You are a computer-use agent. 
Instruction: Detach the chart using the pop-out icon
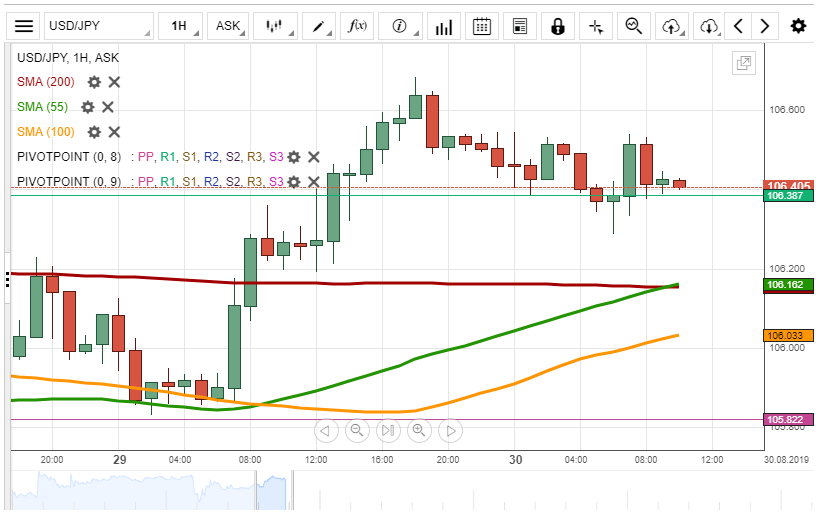pos(743,64)
